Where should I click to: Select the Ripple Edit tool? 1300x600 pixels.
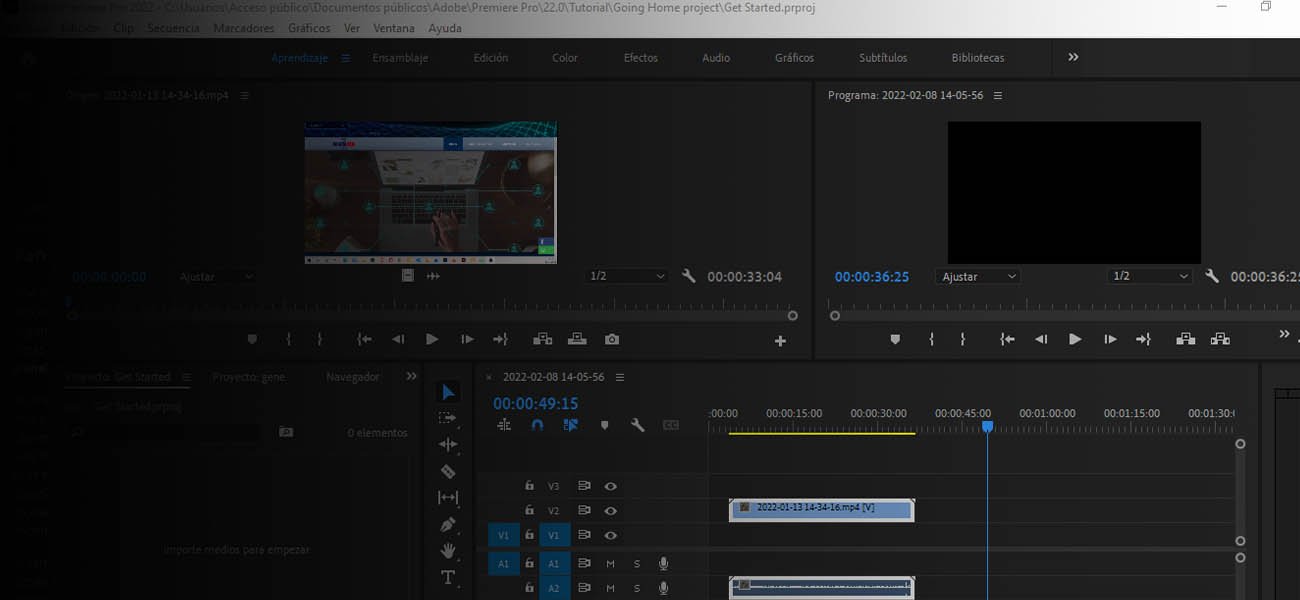coord(448,444)
